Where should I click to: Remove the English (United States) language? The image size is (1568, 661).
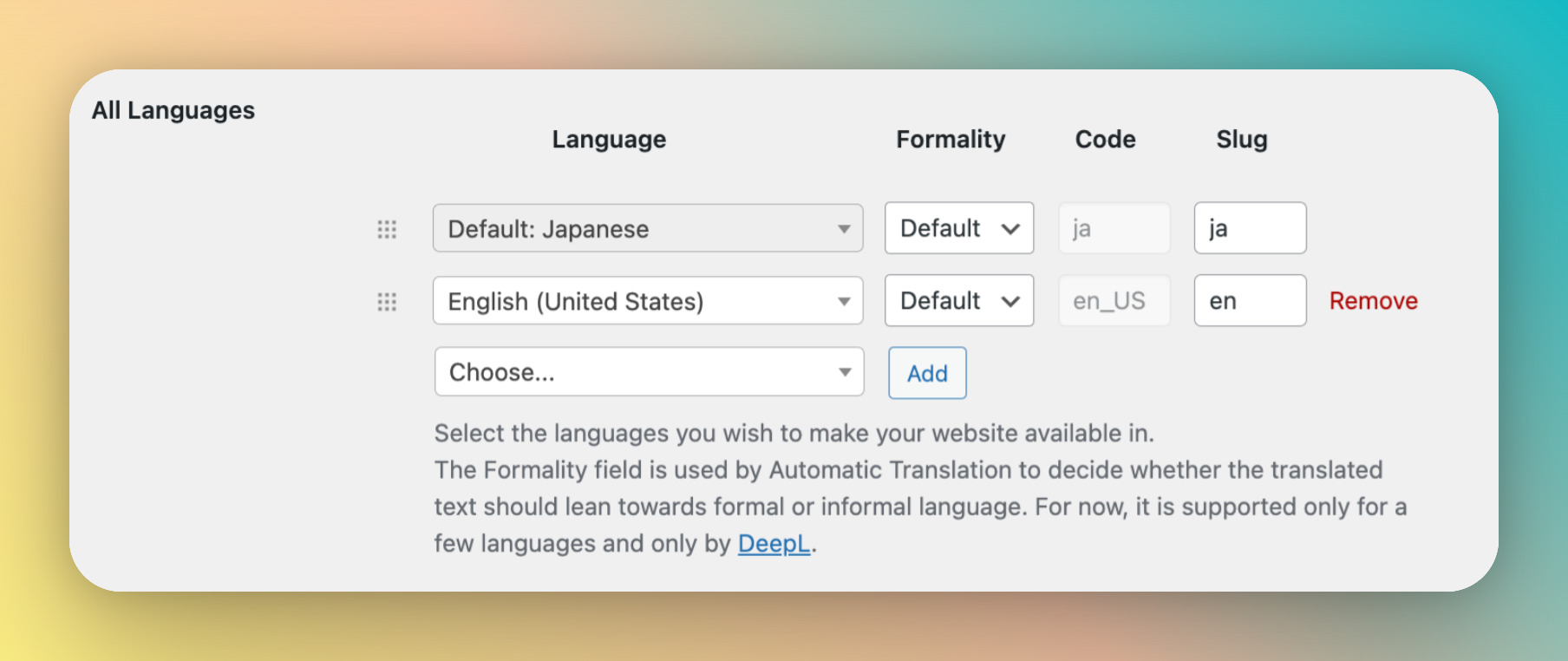[x=1373, y=301]
